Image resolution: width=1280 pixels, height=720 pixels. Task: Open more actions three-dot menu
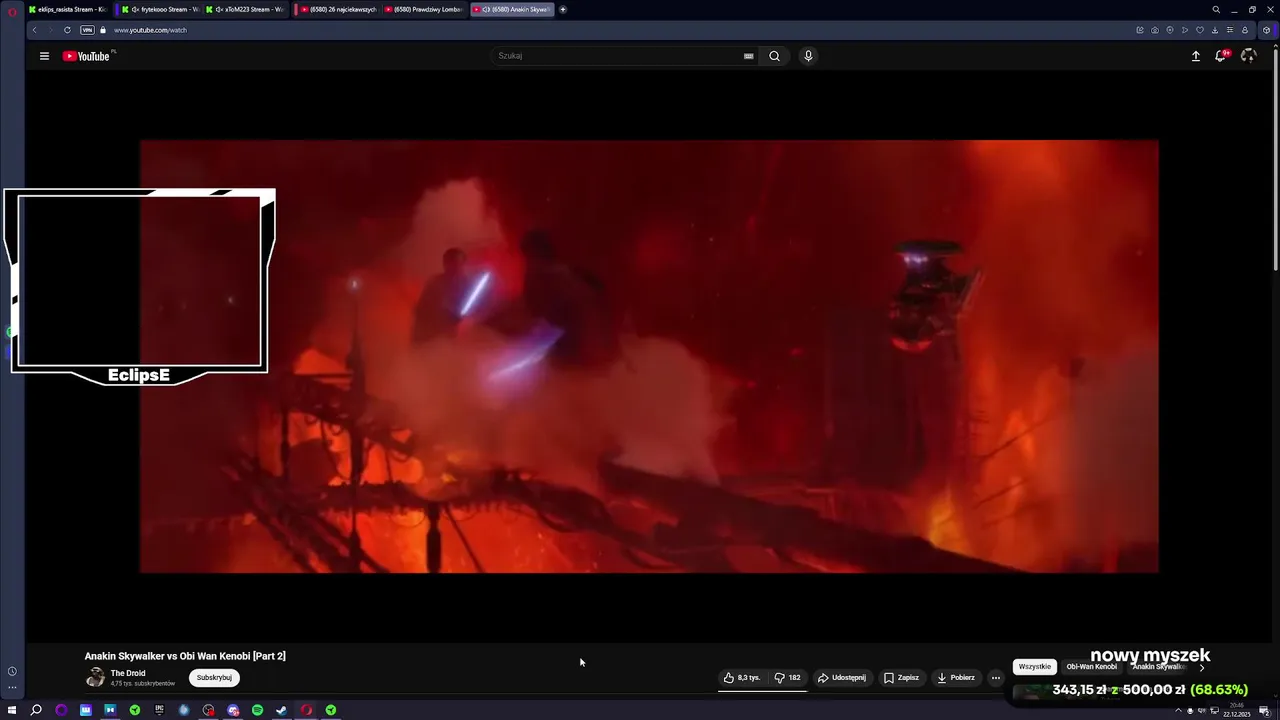[995, 677]
